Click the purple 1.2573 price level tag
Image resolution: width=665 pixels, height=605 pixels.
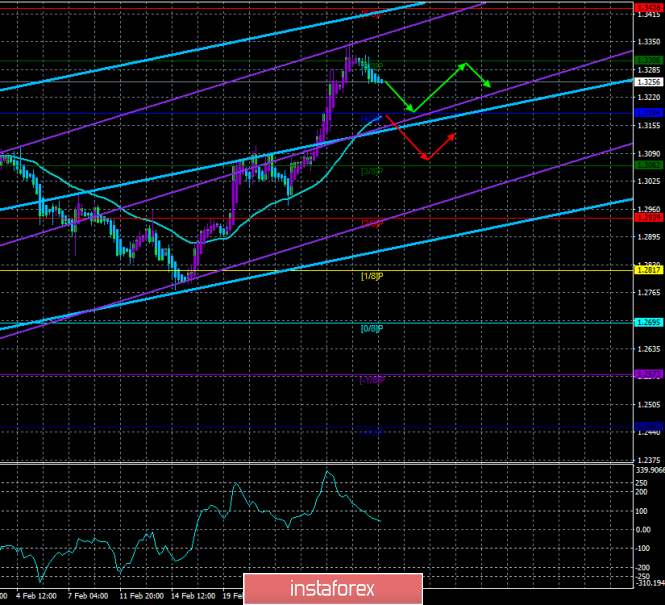coord(649,374)
